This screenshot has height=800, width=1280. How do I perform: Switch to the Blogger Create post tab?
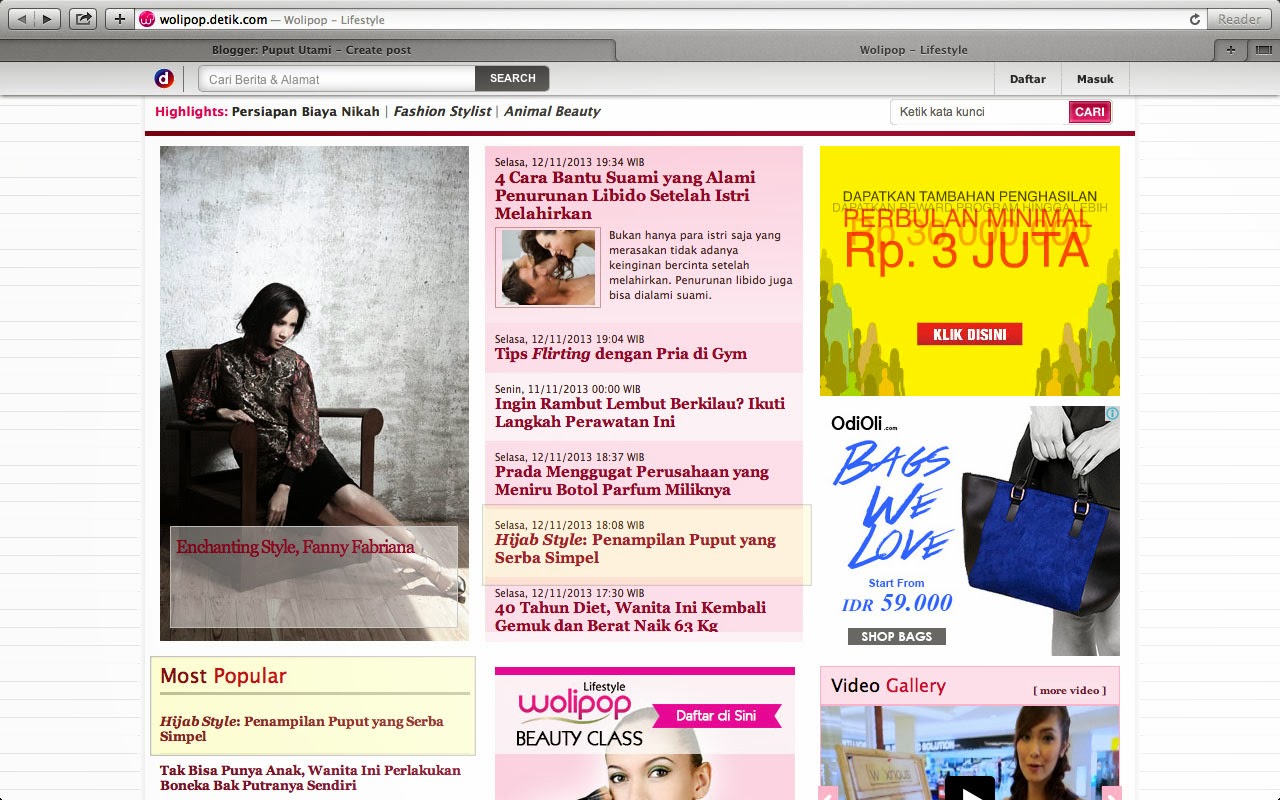pyautogui.click(x=311, y=50)
